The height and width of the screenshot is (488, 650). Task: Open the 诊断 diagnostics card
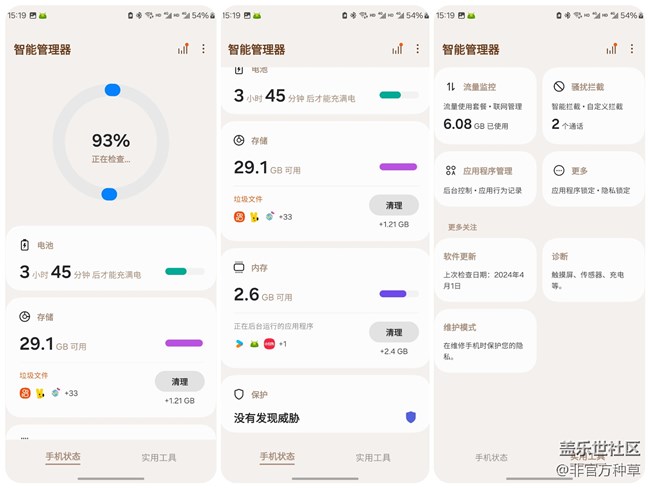(x=592, y=270)
